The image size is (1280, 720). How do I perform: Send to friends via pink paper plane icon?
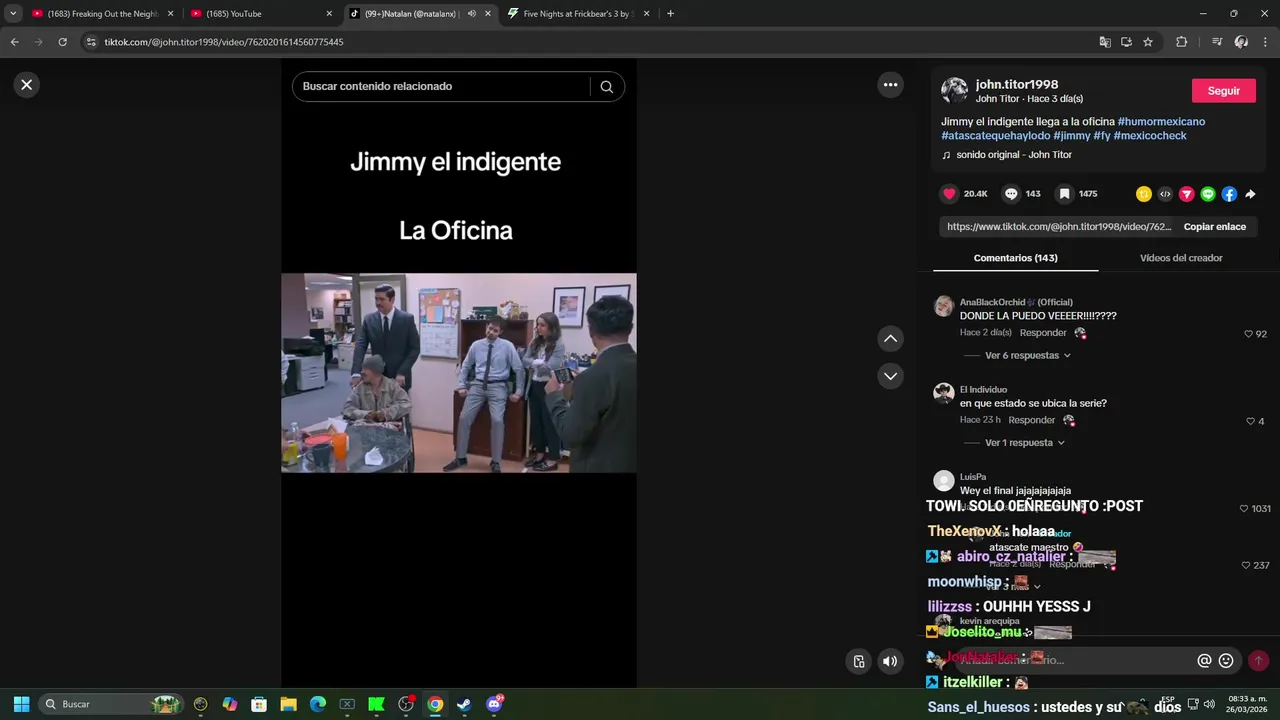point(1187,194)
